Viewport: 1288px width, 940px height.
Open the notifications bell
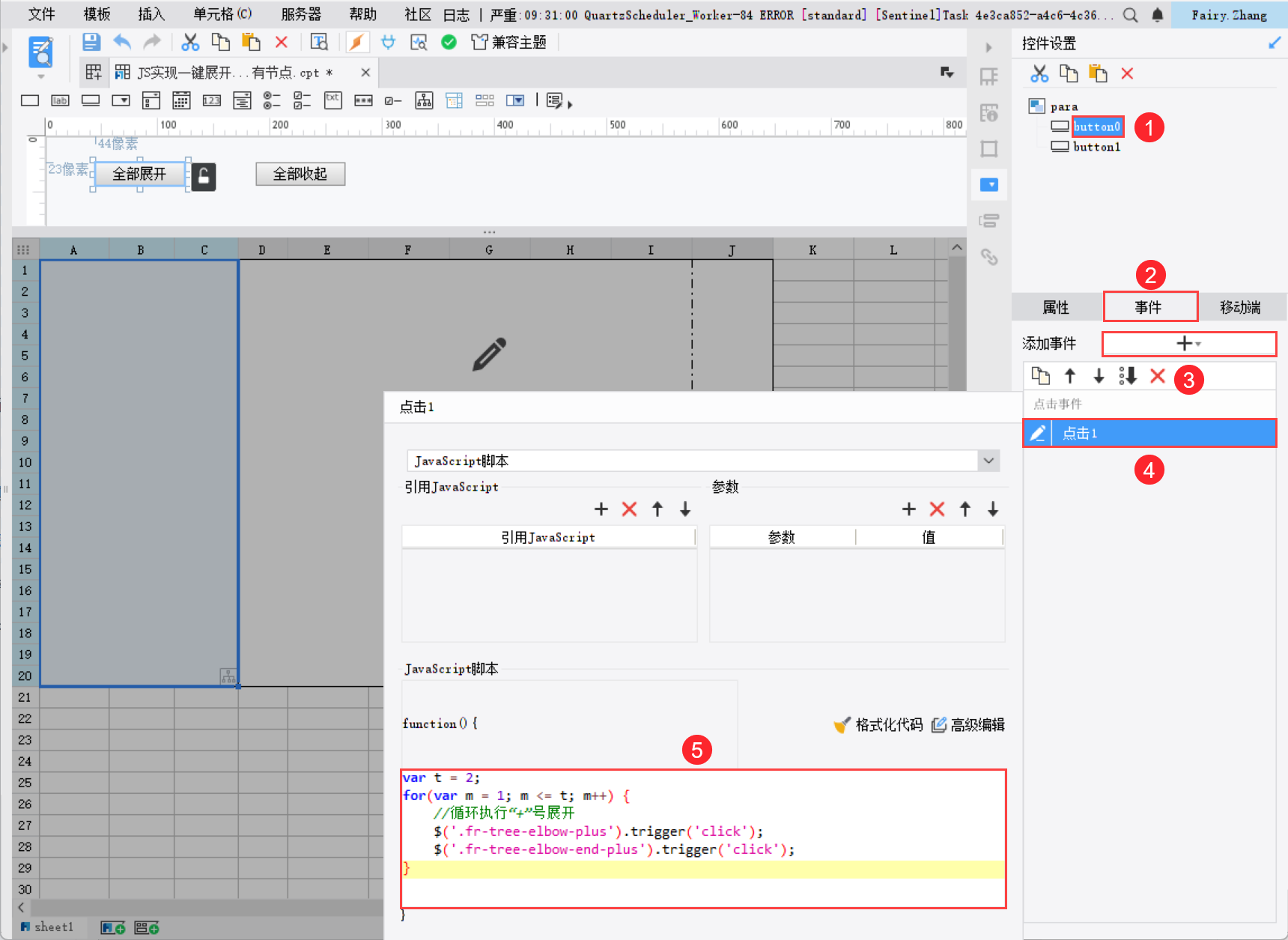click(1157, 15)
